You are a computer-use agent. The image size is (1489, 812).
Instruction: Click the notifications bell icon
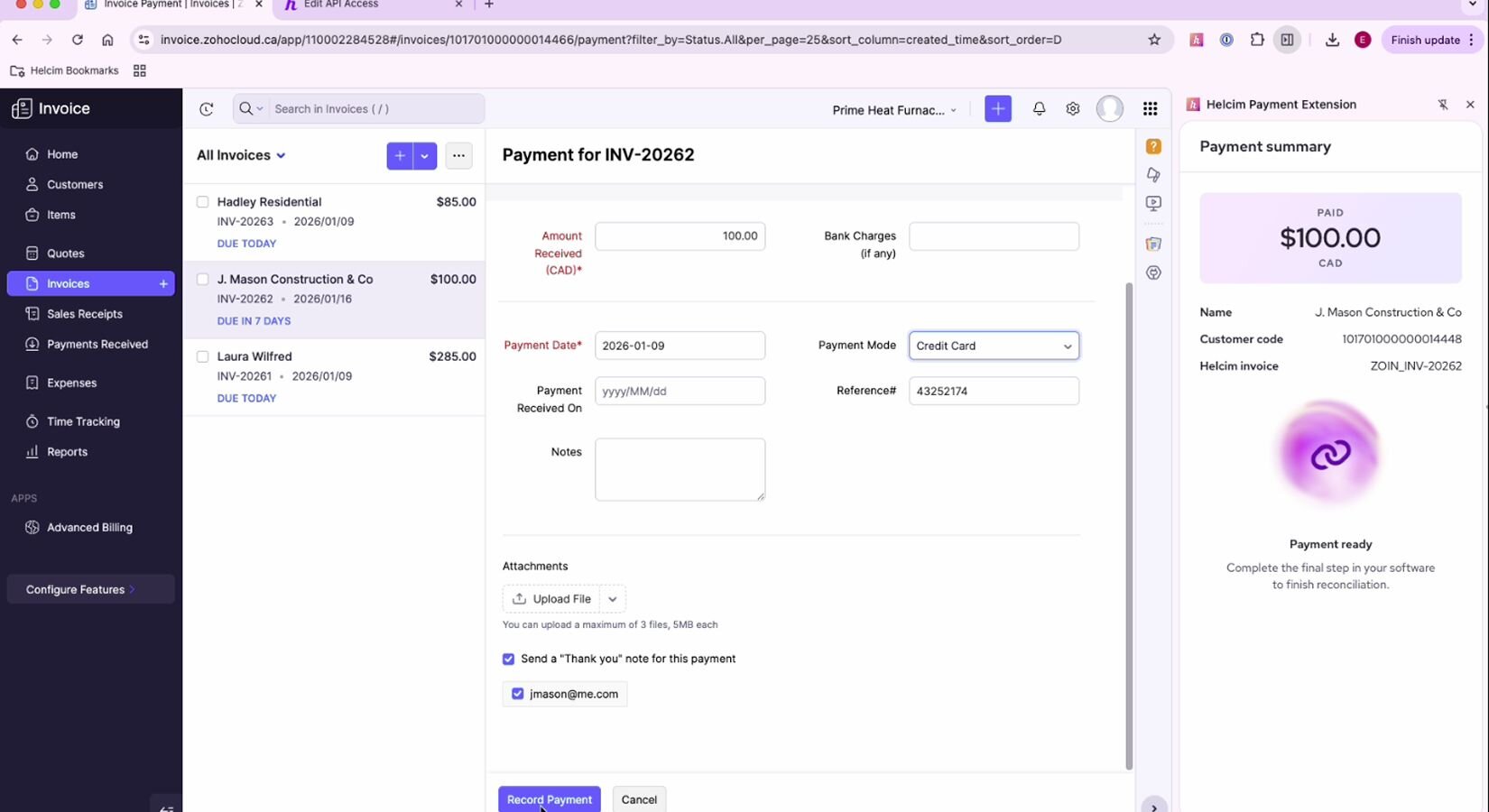pyautogui.click(x=1039, y=109)
